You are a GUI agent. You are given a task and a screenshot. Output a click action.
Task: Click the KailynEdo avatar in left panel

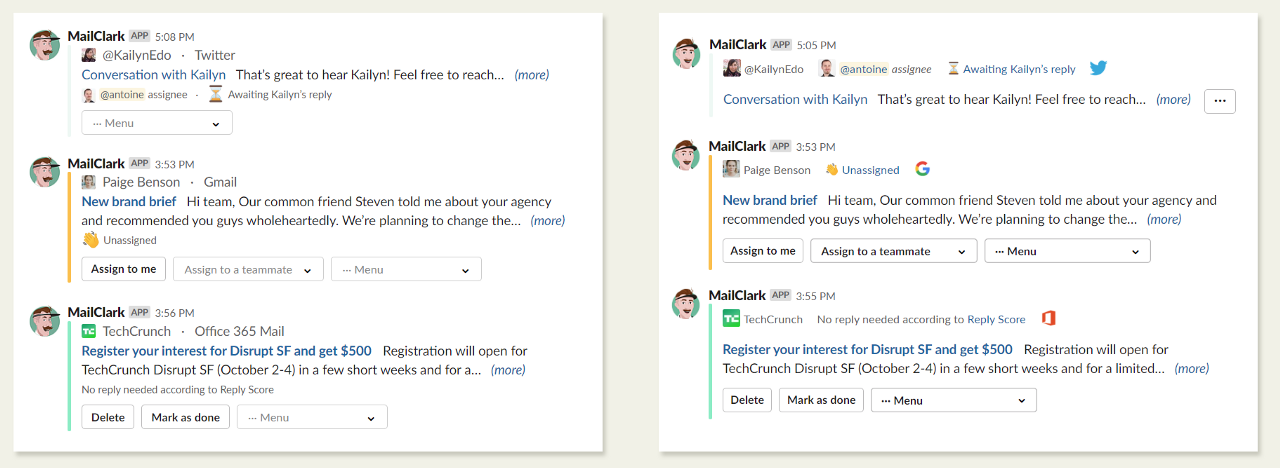coord(89,56)
